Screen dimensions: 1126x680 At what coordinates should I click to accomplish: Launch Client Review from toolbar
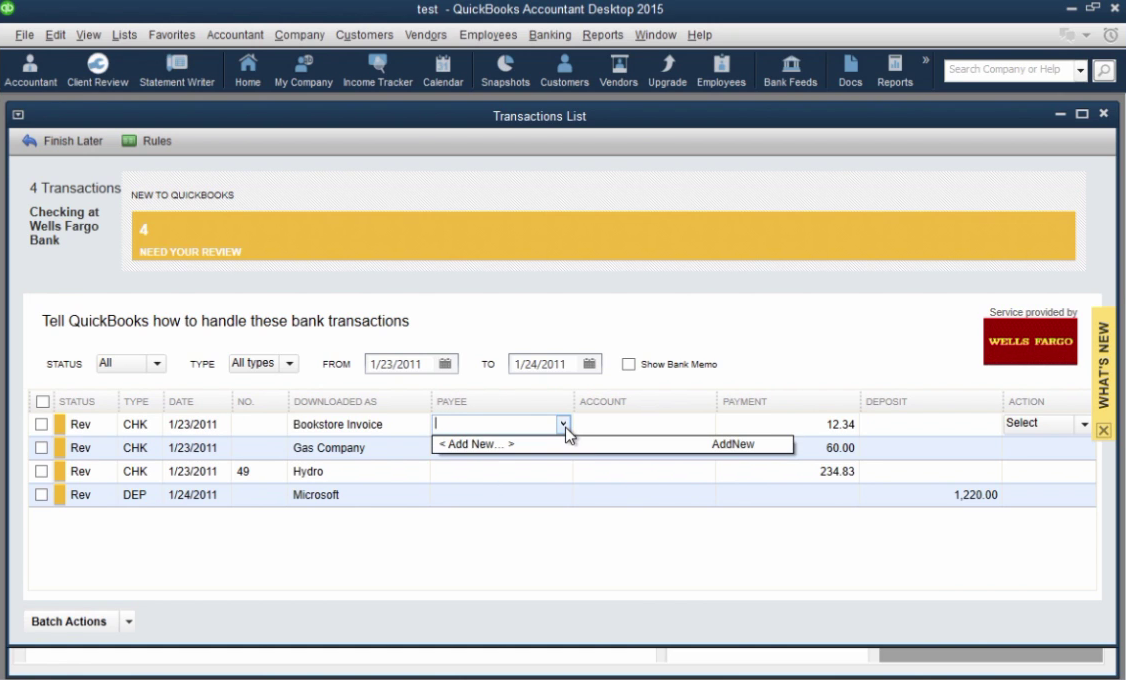point(98,71)
